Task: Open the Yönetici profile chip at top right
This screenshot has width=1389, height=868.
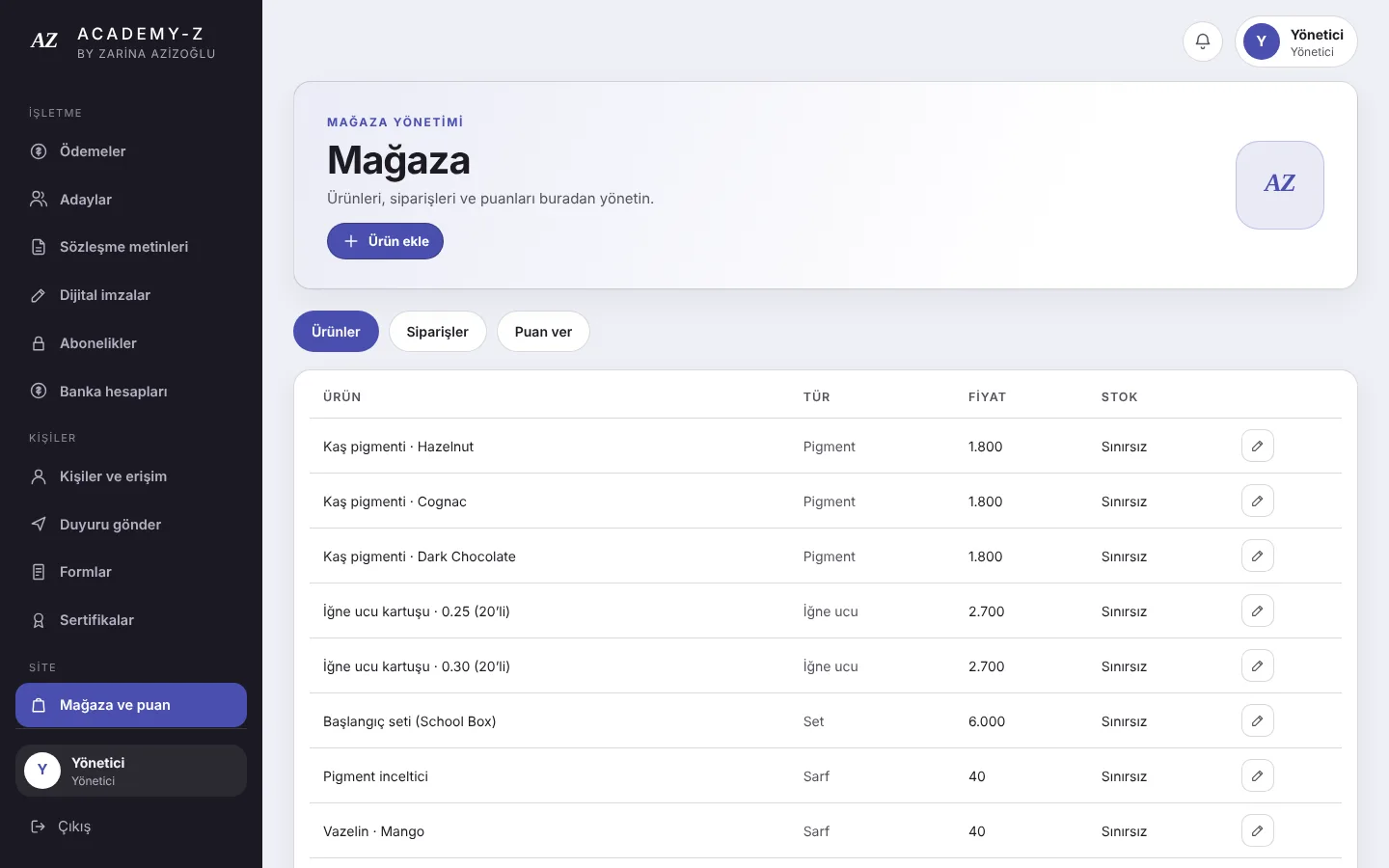Action: point(1295,41)
